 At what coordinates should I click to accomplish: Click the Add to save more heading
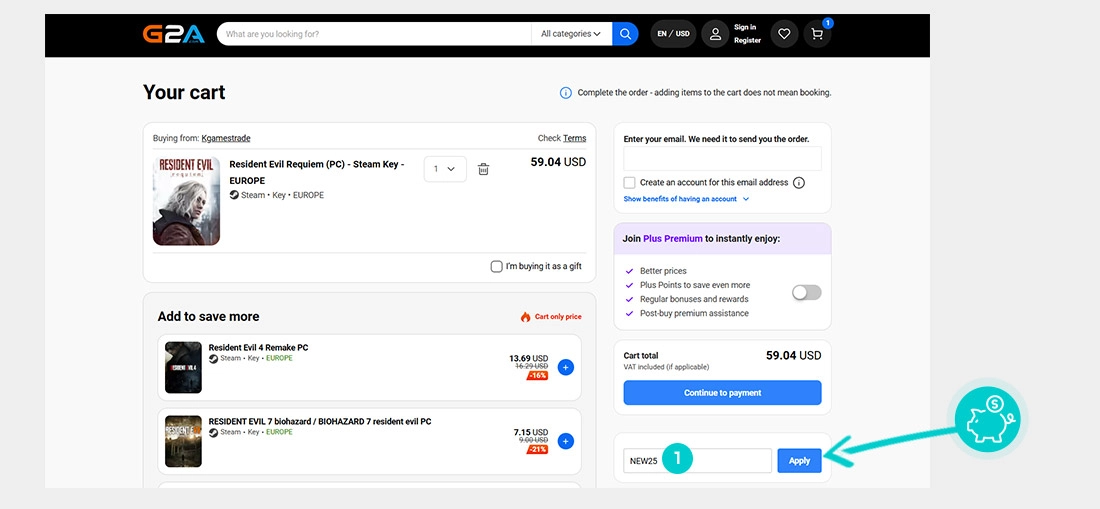pyautogui.click(x=208, y=317)
